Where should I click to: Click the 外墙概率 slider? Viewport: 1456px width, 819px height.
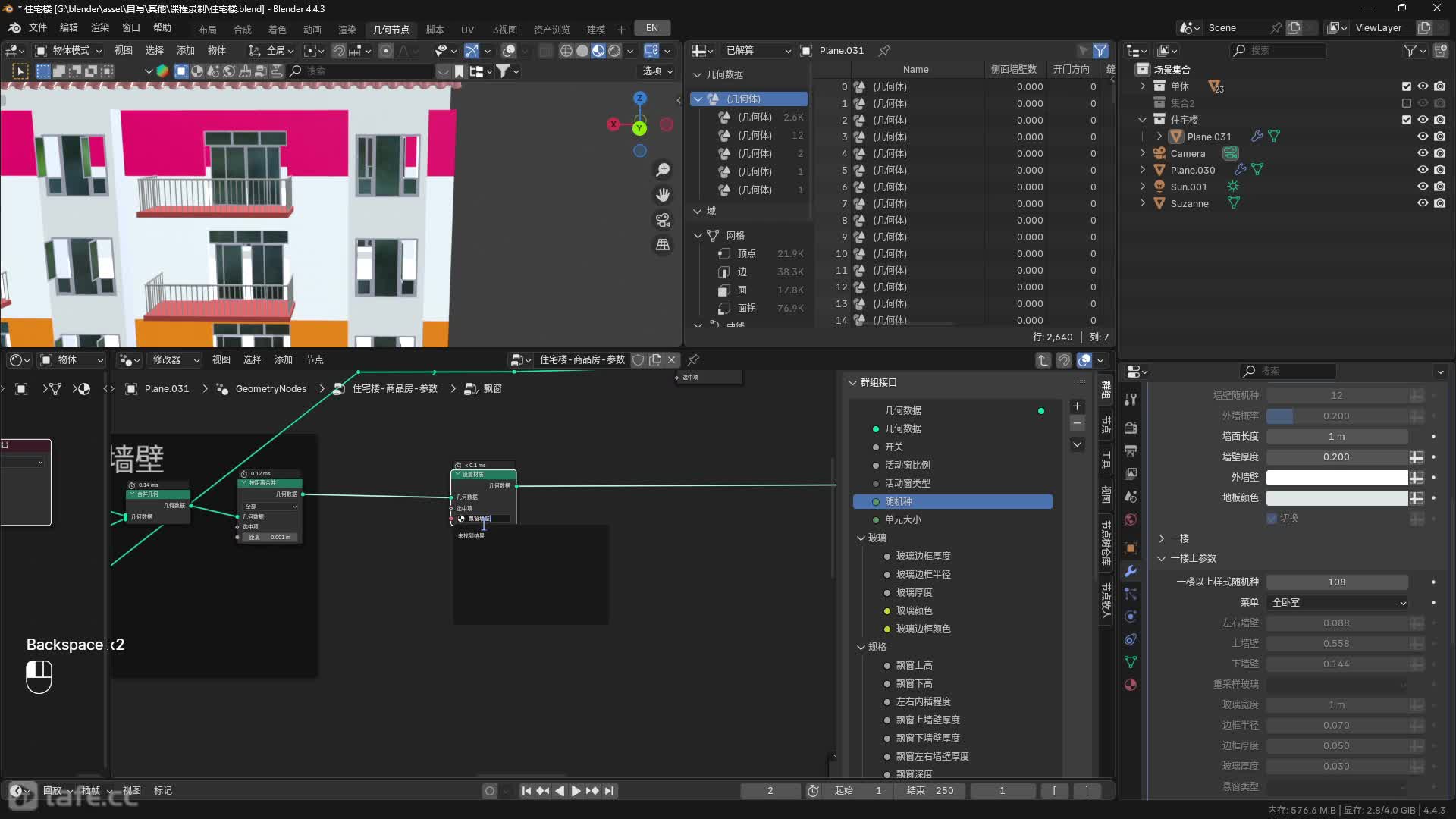[1337, 416]
